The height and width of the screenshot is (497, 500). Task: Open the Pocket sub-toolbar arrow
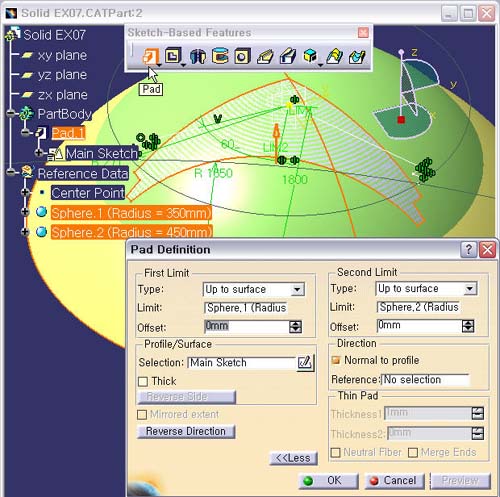(183, 65)
